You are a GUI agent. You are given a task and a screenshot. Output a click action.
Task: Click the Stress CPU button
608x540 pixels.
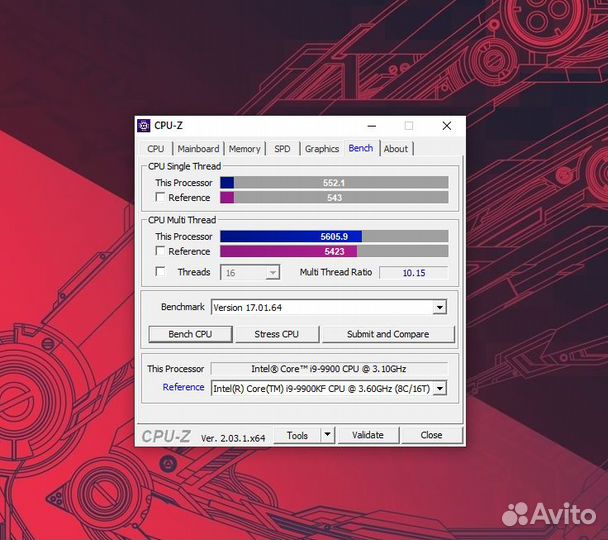click(x=277, y=334)
